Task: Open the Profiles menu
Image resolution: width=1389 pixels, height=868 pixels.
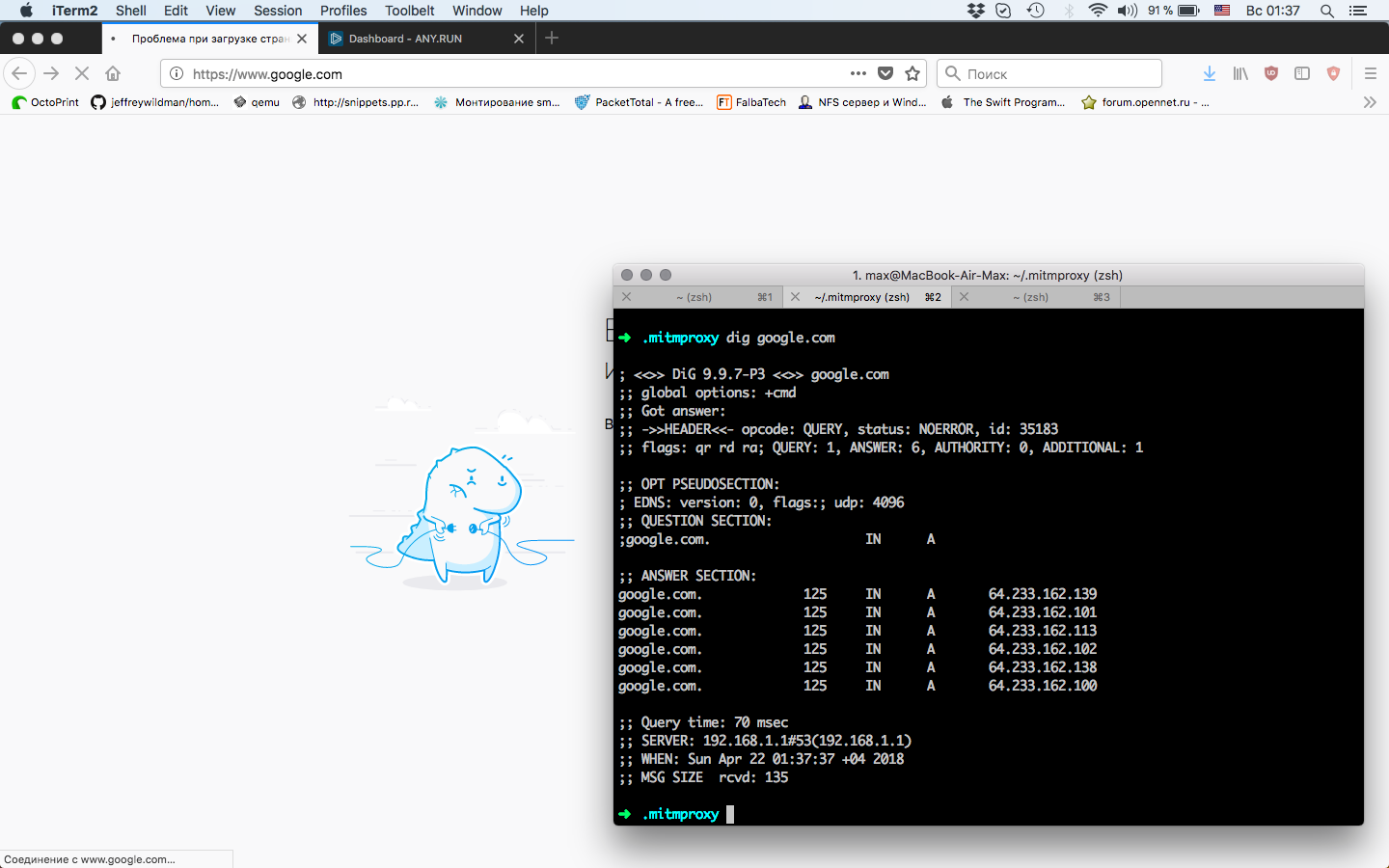Action: (343, 11)
